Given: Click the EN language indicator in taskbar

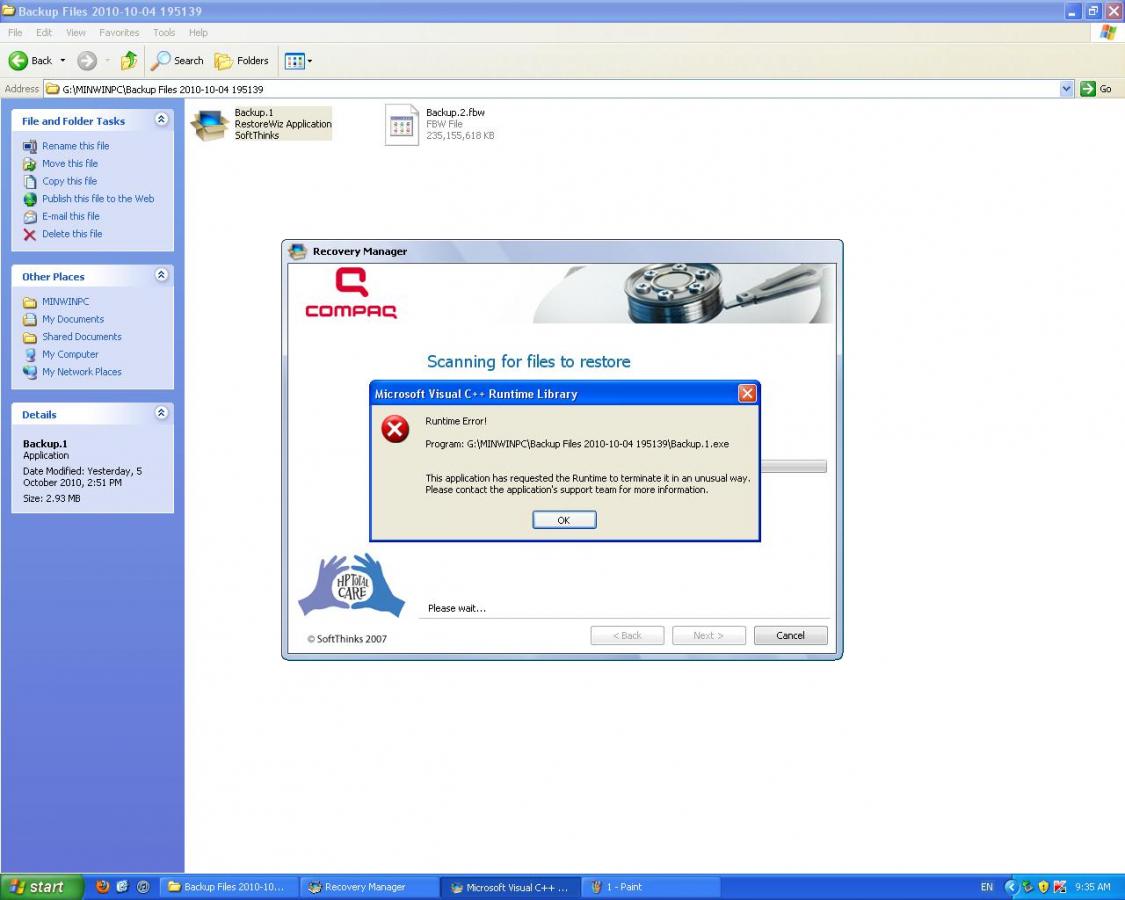Looking at the screenshot, I should pos(987,887).
